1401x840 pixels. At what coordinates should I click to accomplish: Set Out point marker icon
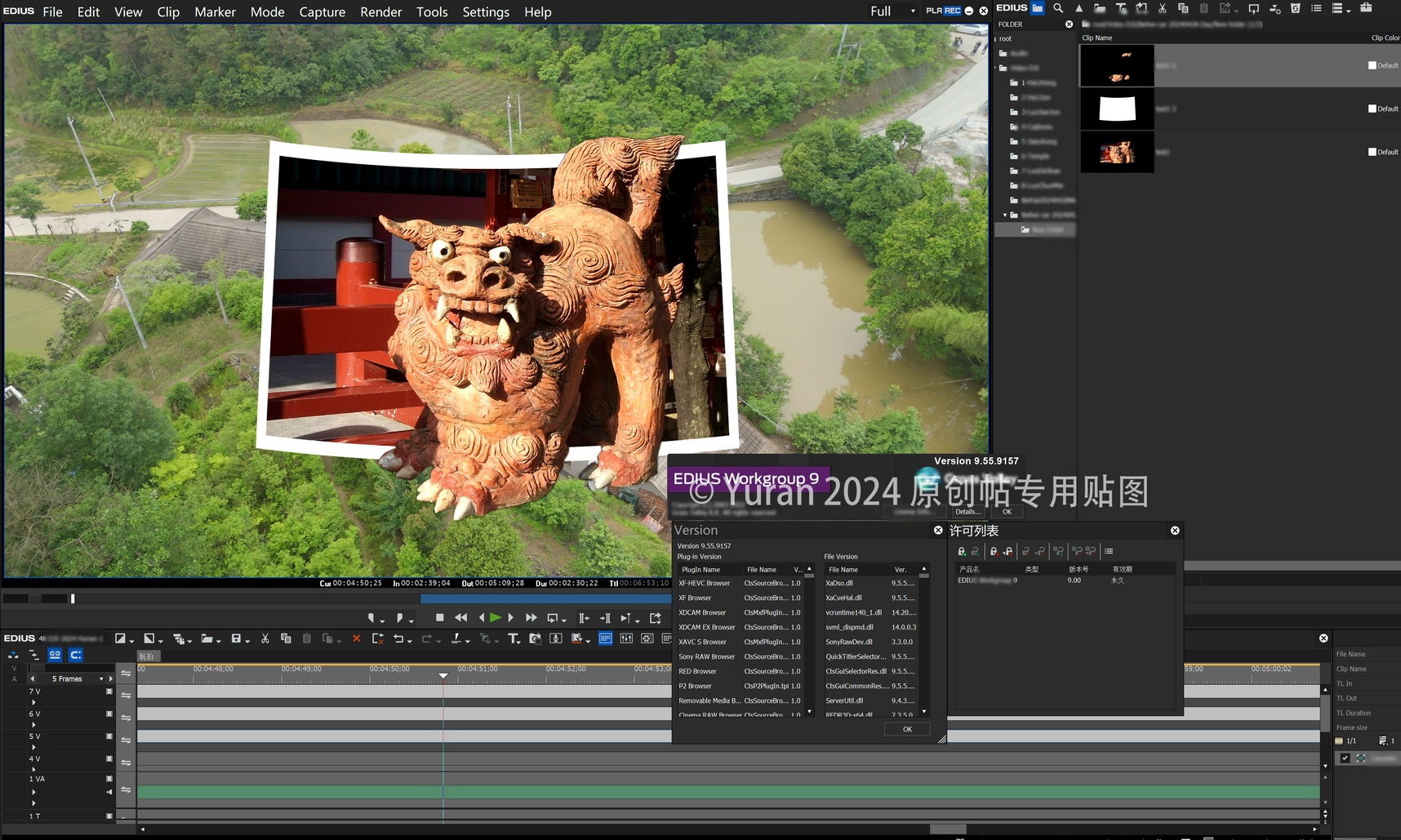click(x=399, y=618)
